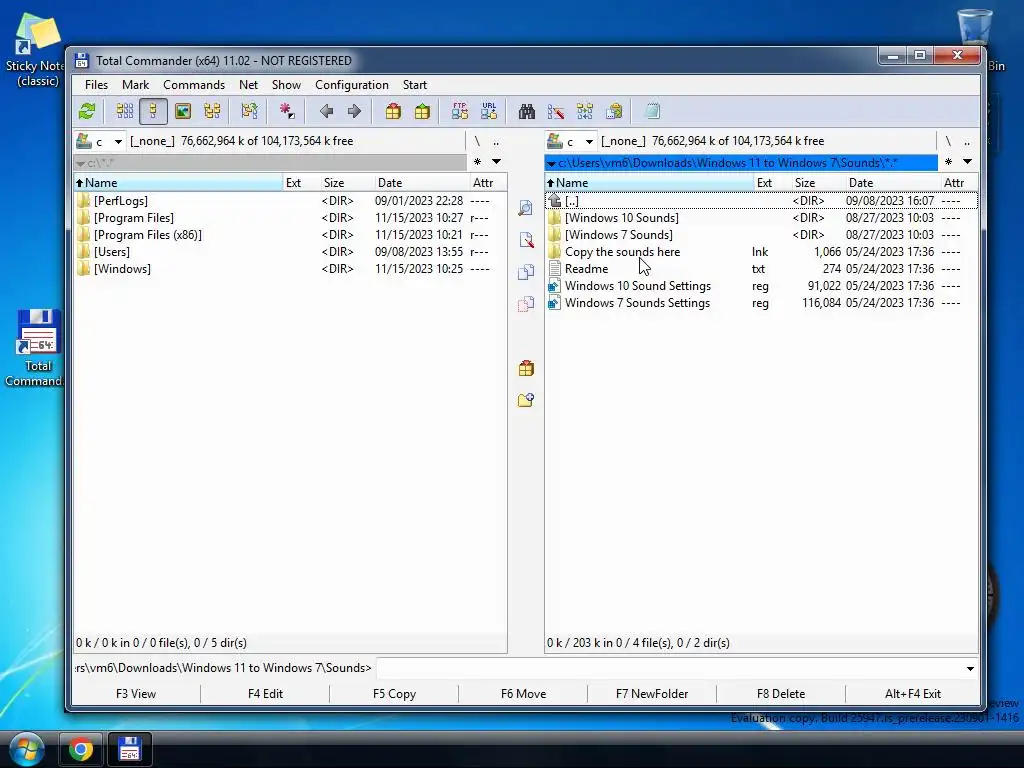Viewport: 1024px width, 768px height.
Task: Expand left panel directory history arrow
Action: tap(496, 161)
